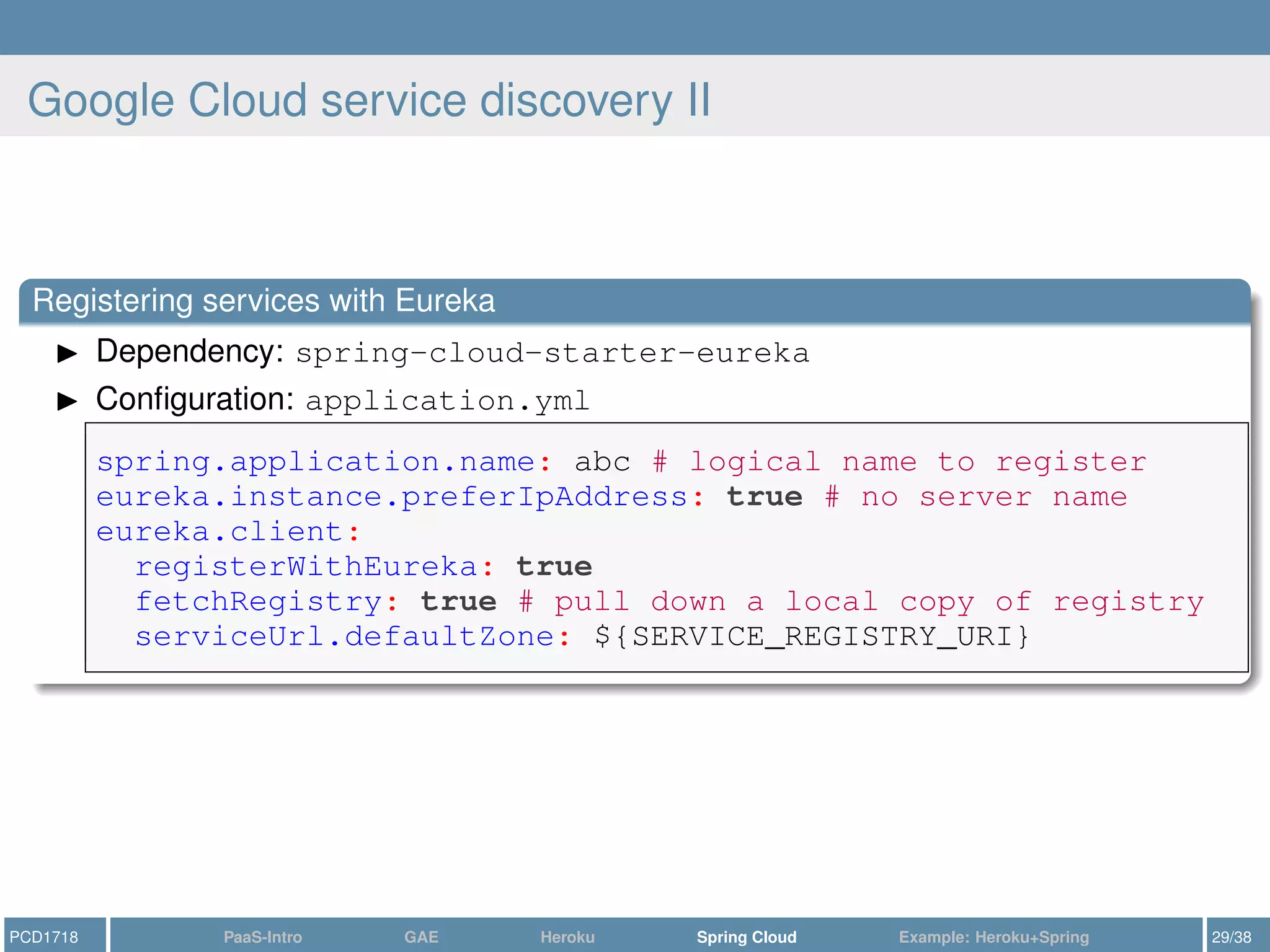This screenshot has height=952, width=1270.
Task: Click the pull down a local copy comment
Action: (x=861, y=602)
